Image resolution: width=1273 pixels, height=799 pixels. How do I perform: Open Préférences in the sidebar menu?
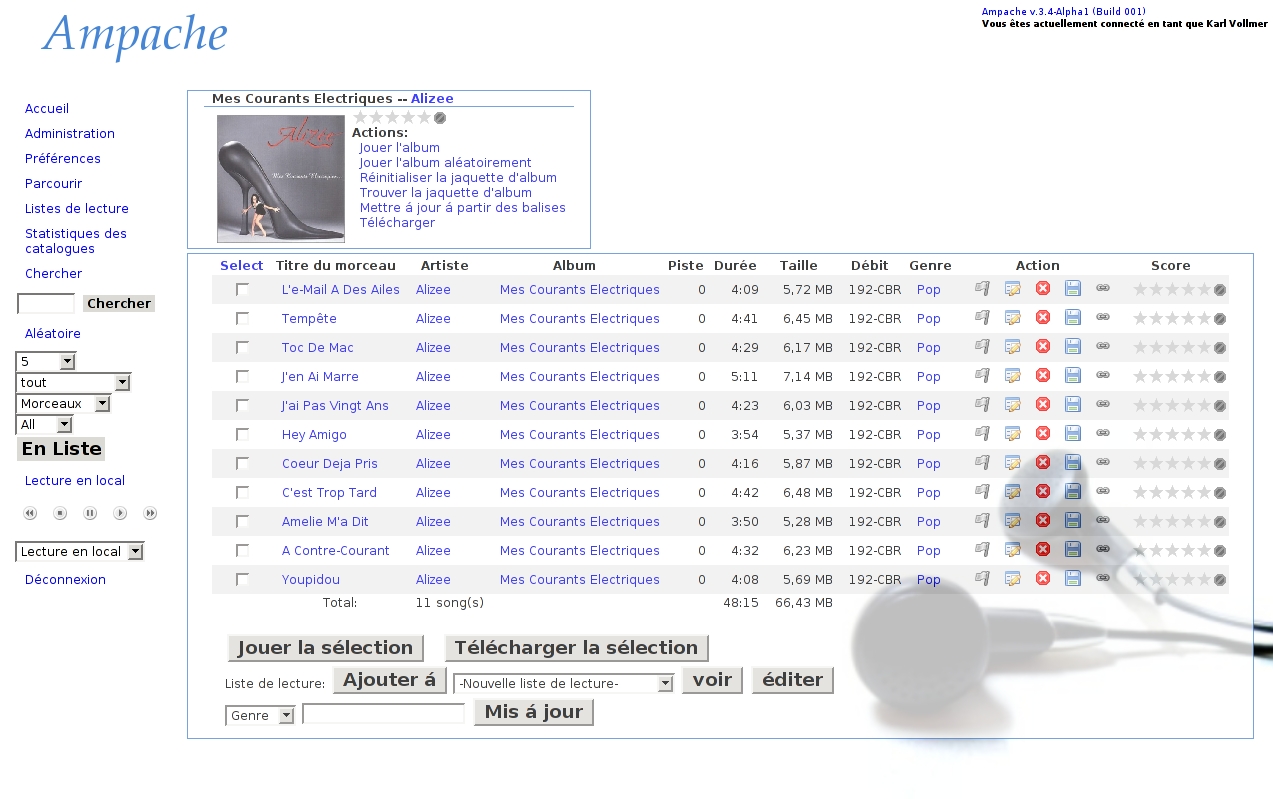click(63, 158)
